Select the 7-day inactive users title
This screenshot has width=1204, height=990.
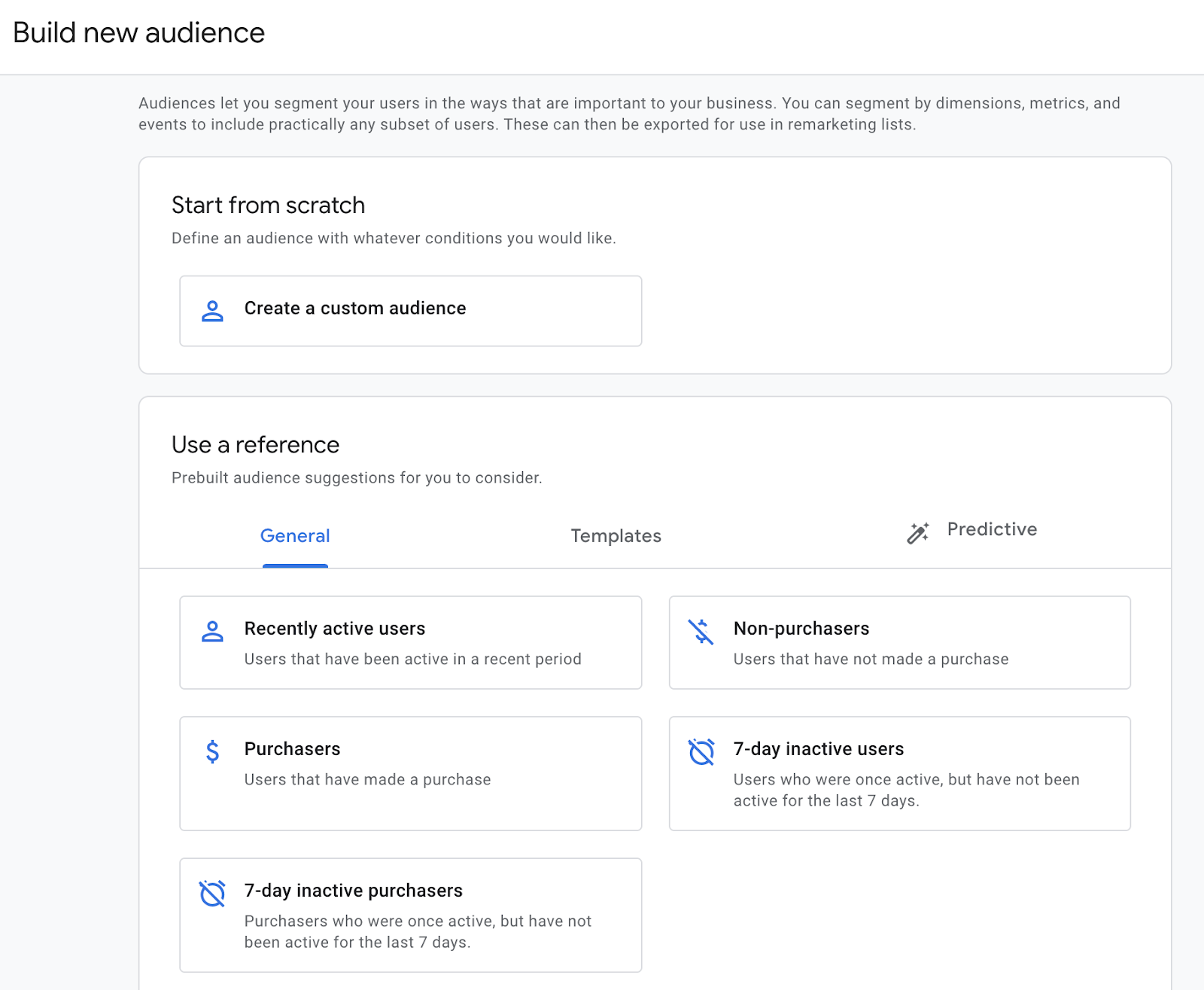click(819, 749)
